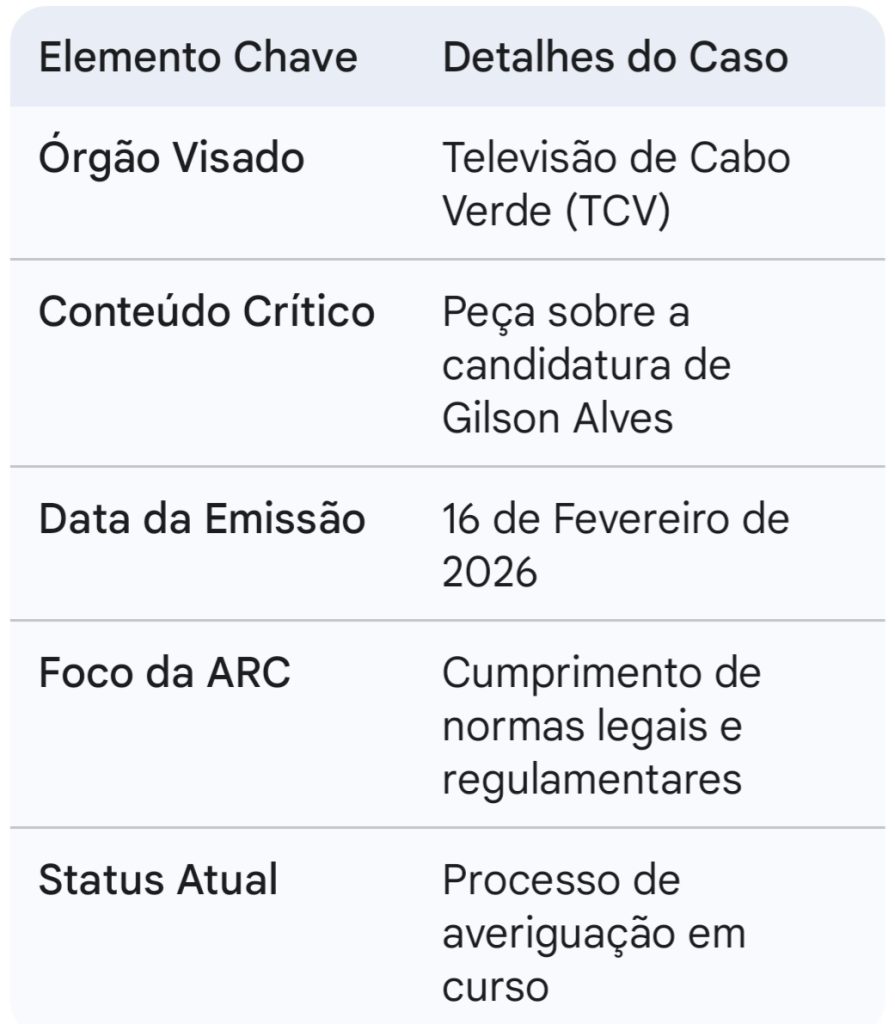Select the year '2026' in the date cell
Image resolution: width=895 pixels, height=1024 pixels.
(x=490, y=573)
